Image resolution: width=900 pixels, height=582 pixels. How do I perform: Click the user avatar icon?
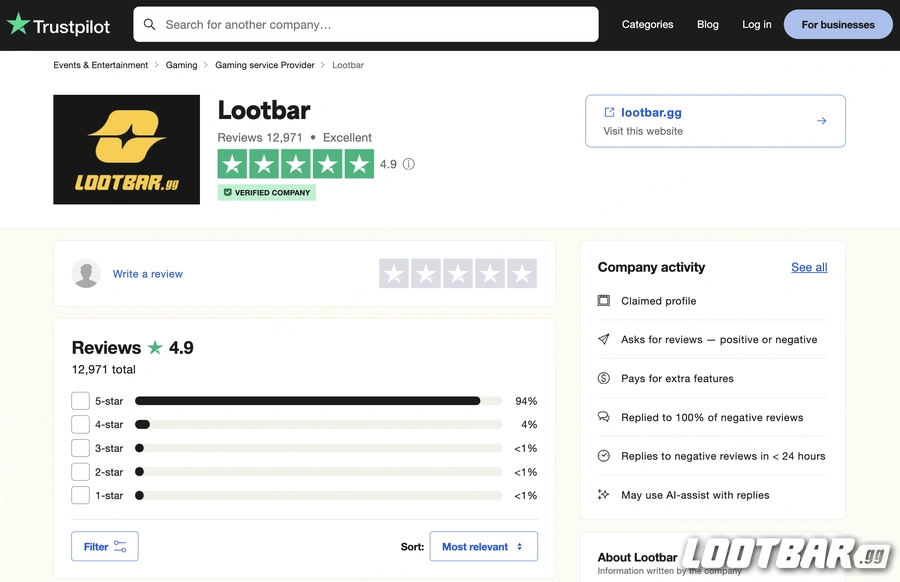point(86,273)
